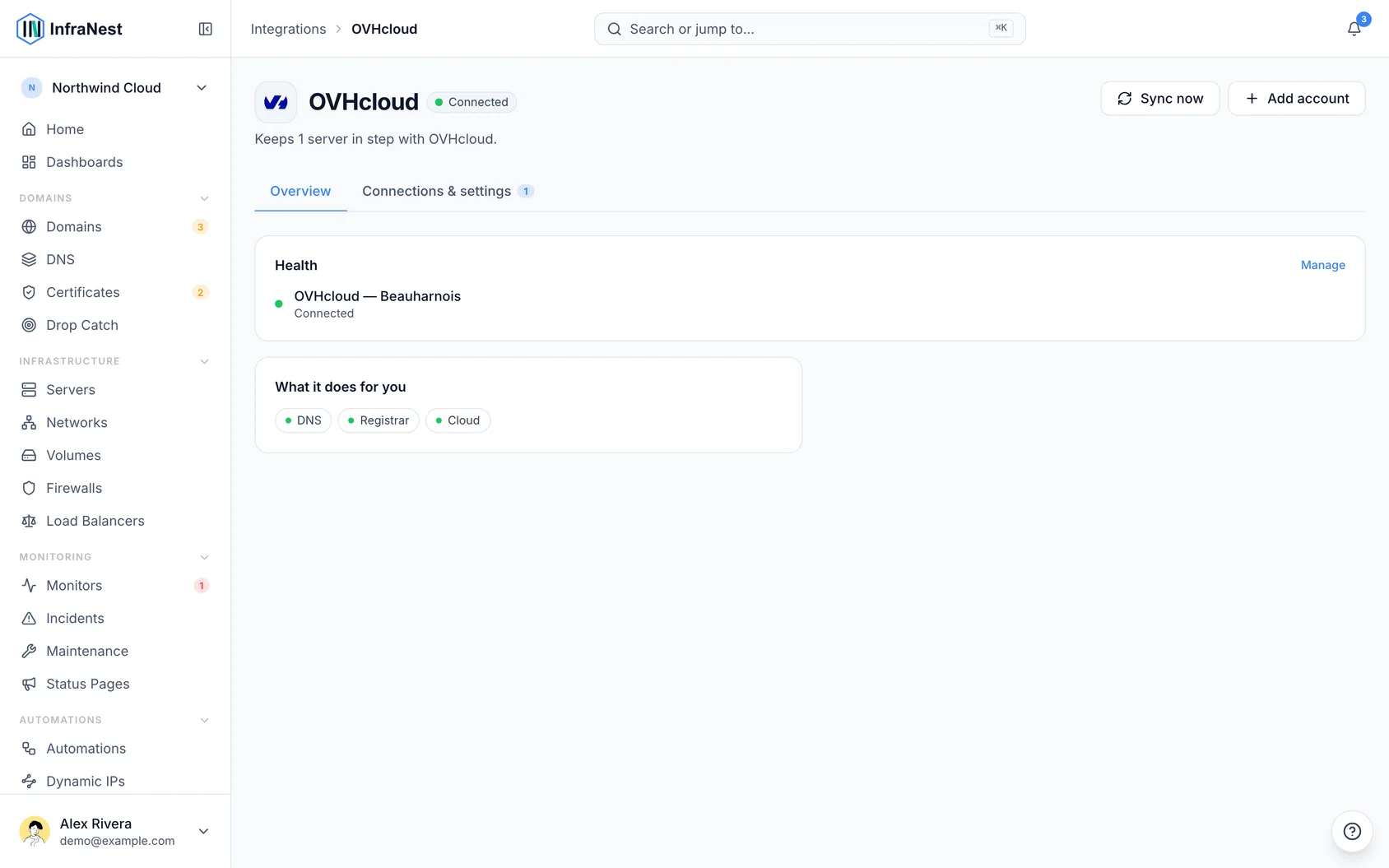The height and width of the screenshot is (868, 1389).
Task: Open Alex Rivera account menu
Action: [115, 831]
